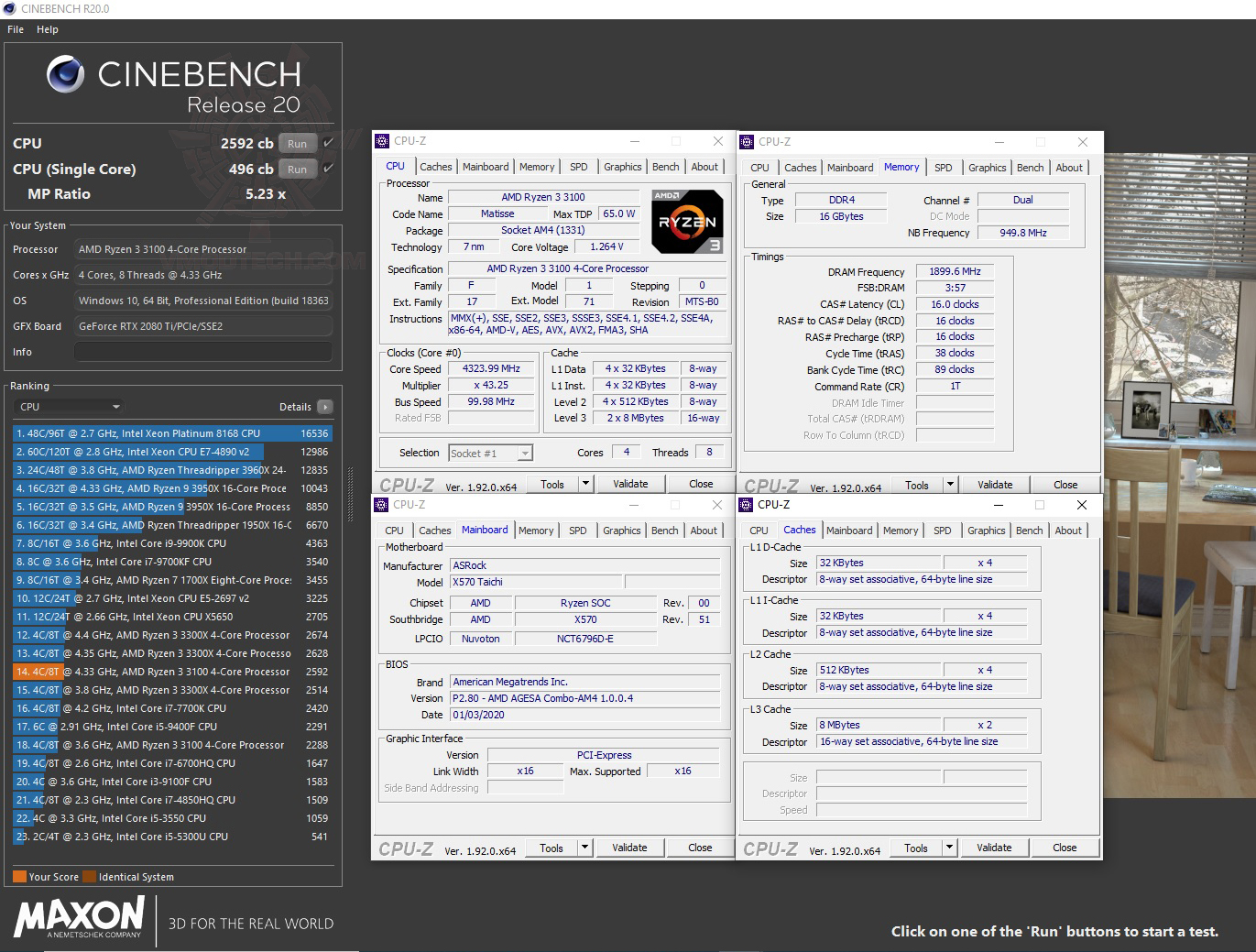
Task: Click the title bar icon of the CPU-Z window showing the Memory tab
Action: pyautogui.click(x=748, y=141)
